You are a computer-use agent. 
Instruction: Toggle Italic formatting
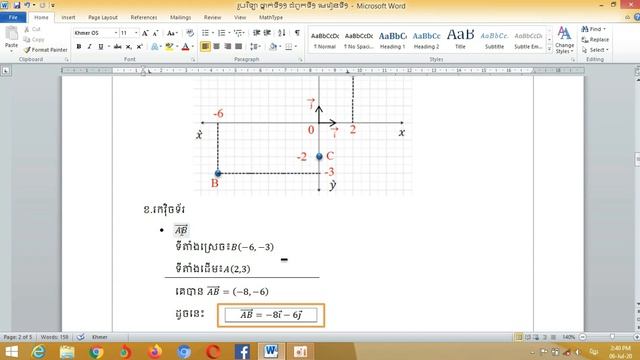89,47
